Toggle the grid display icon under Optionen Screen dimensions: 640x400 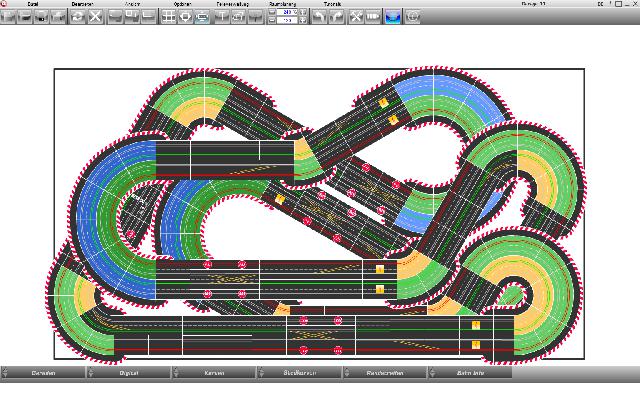pyautogui.click(x=169, y=18)
